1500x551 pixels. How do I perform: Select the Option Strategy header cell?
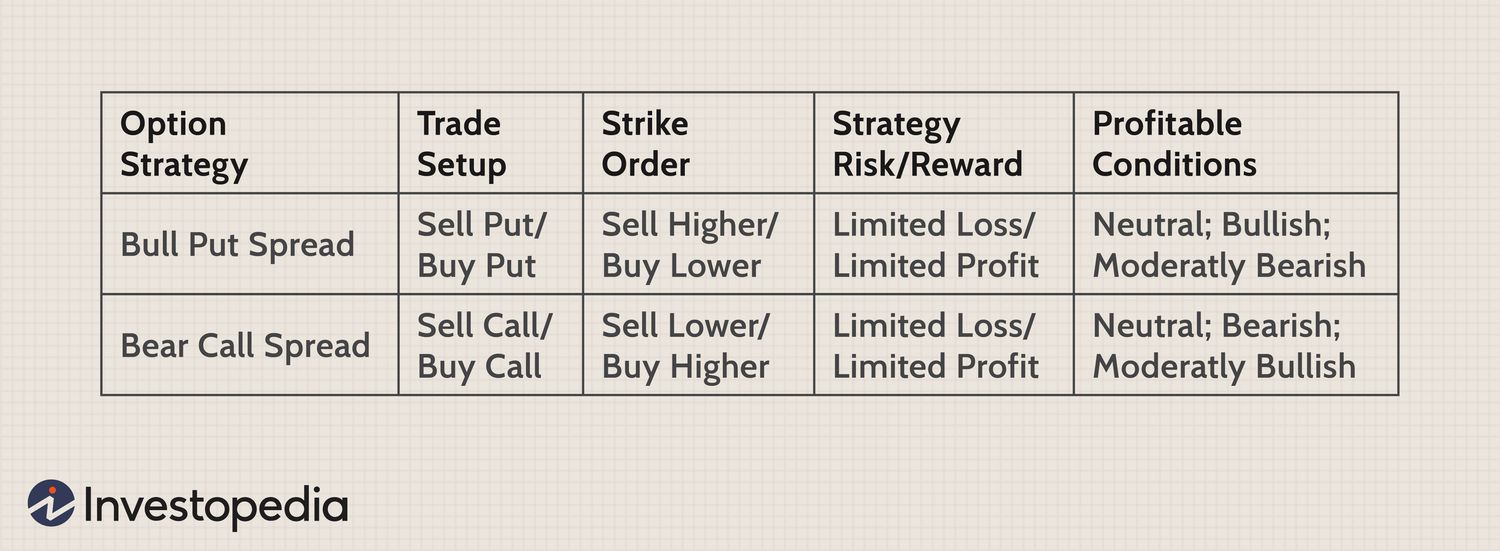[250, 143]
